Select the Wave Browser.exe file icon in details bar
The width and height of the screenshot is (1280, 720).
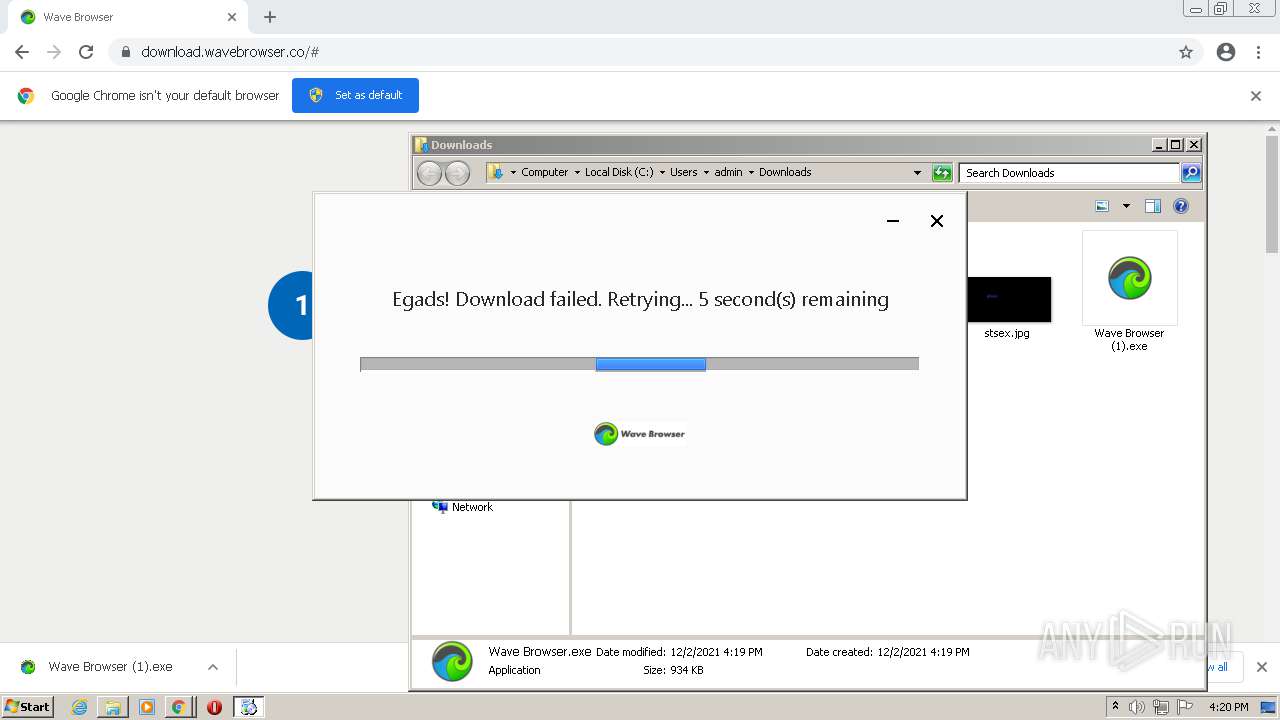tap(451, 660)
